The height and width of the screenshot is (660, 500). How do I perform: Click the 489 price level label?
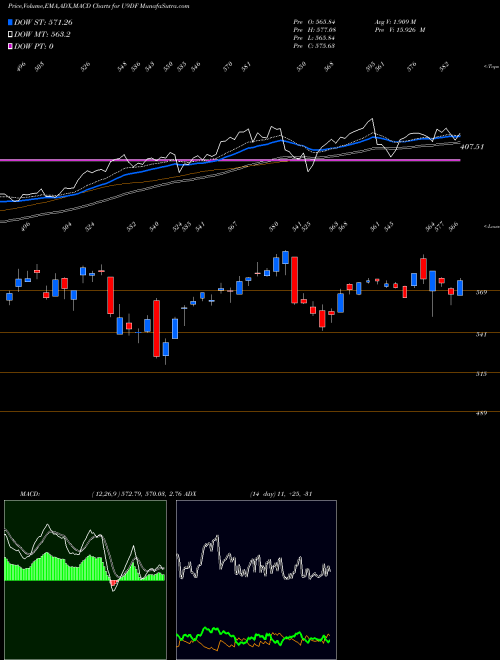[481, 413]
